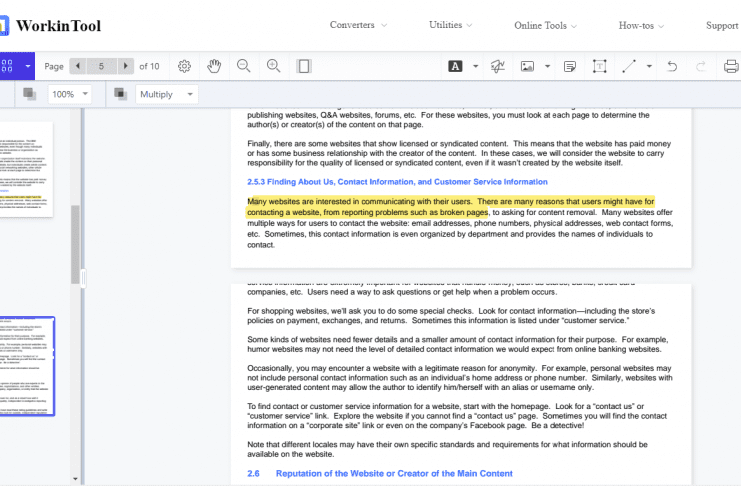Click the blend mode icon beside Multiply
Image resolution: width=741 pixels, height=486 pixels.
[x=121, y=94]
